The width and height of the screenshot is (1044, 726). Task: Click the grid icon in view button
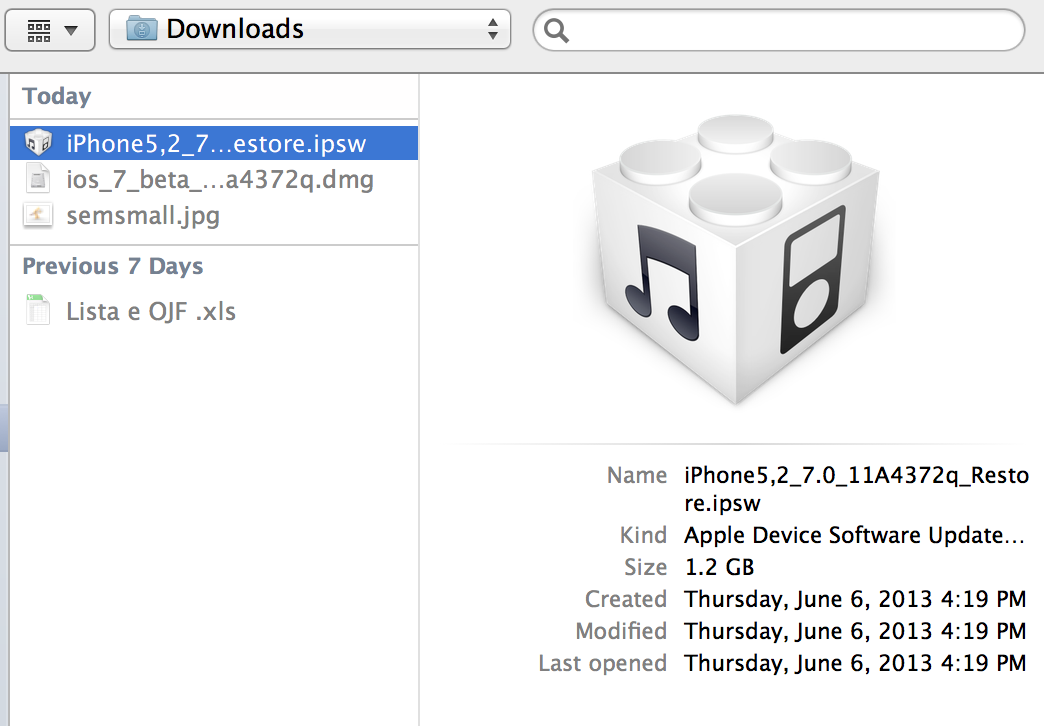(x=39, y=31)
